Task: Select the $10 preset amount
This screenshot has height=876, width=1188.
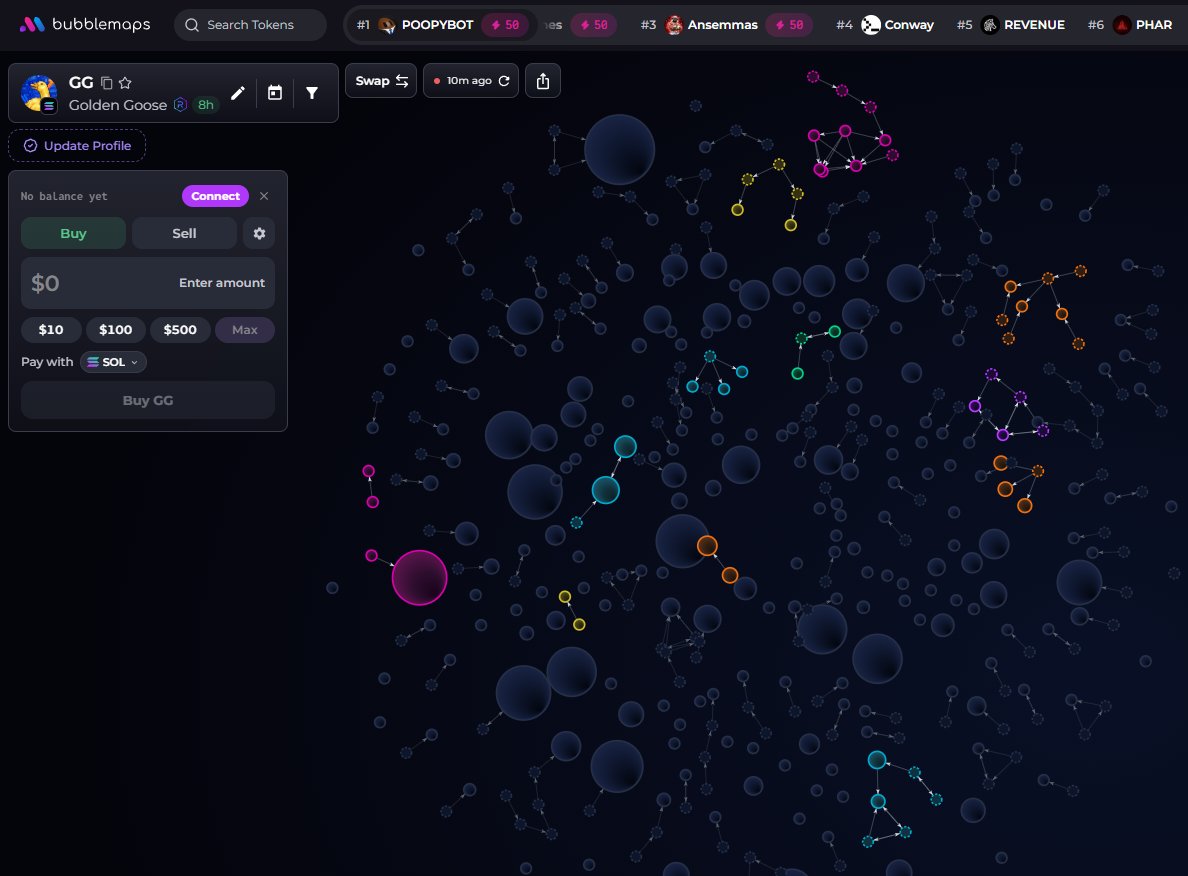Action: pyautogui.click(x=51, y=330)
